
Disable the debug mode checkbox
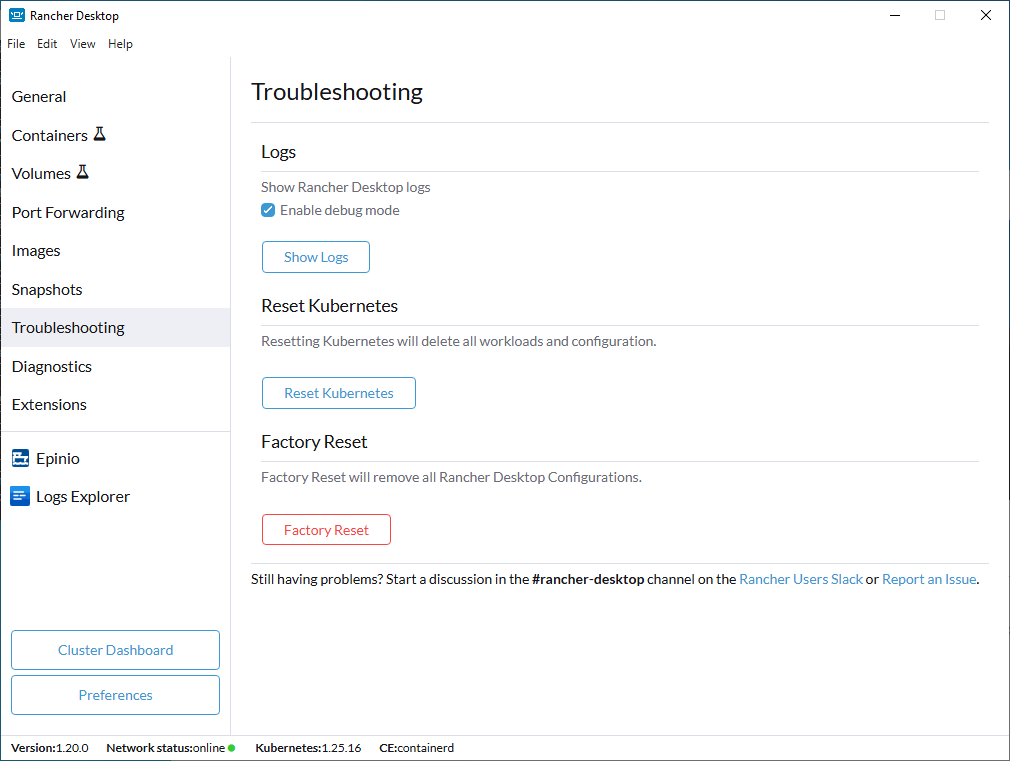(x=268, y=210)
